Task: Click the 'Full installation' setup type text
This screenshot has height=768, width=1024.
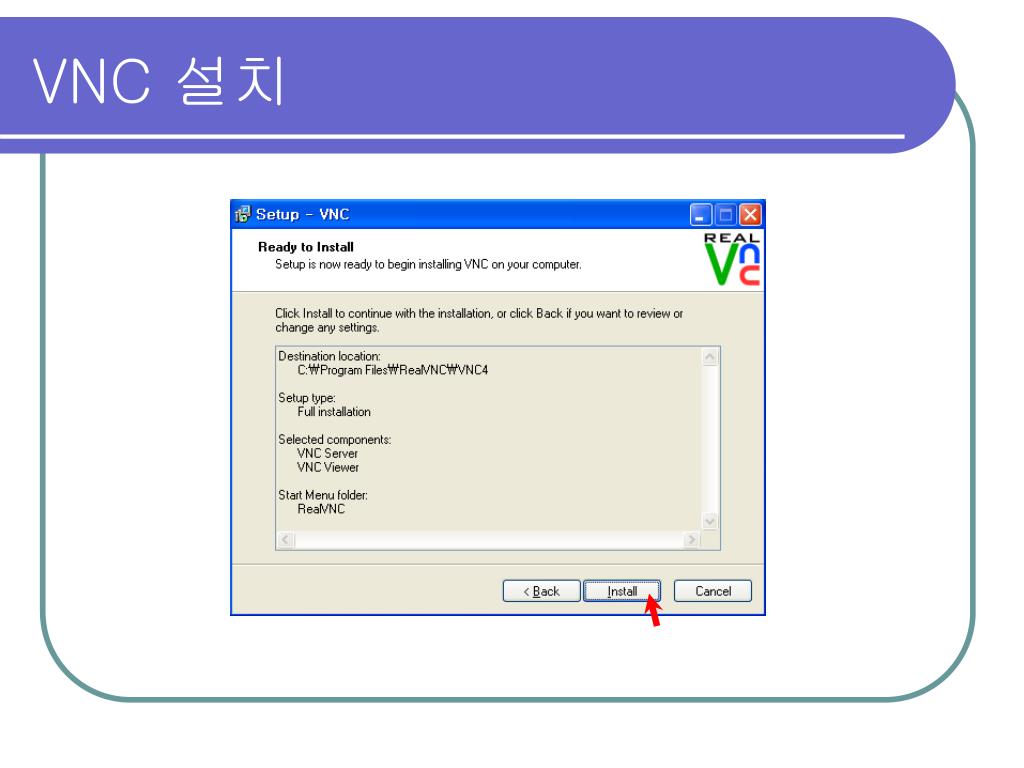Action: [334, 412]
